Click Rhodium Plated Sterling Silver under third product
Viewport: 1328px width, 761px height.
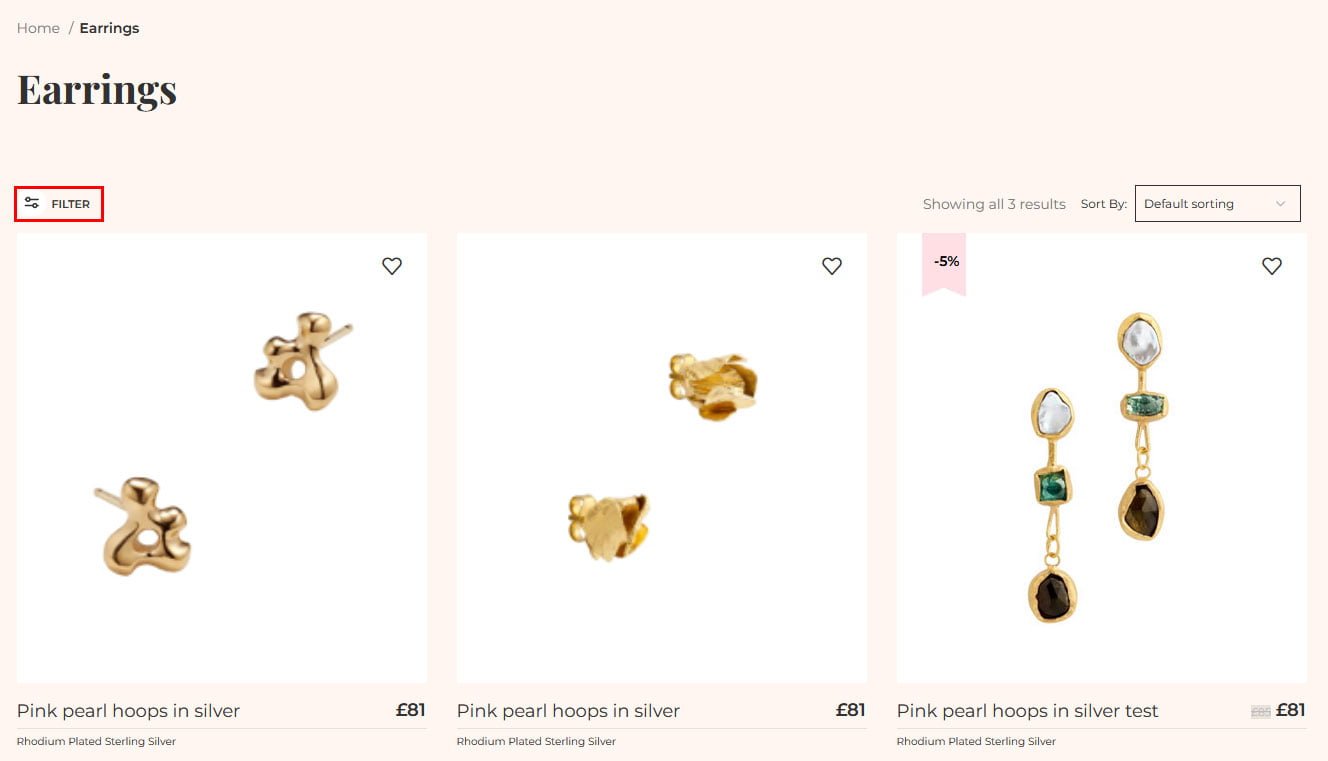pos(976,741)
